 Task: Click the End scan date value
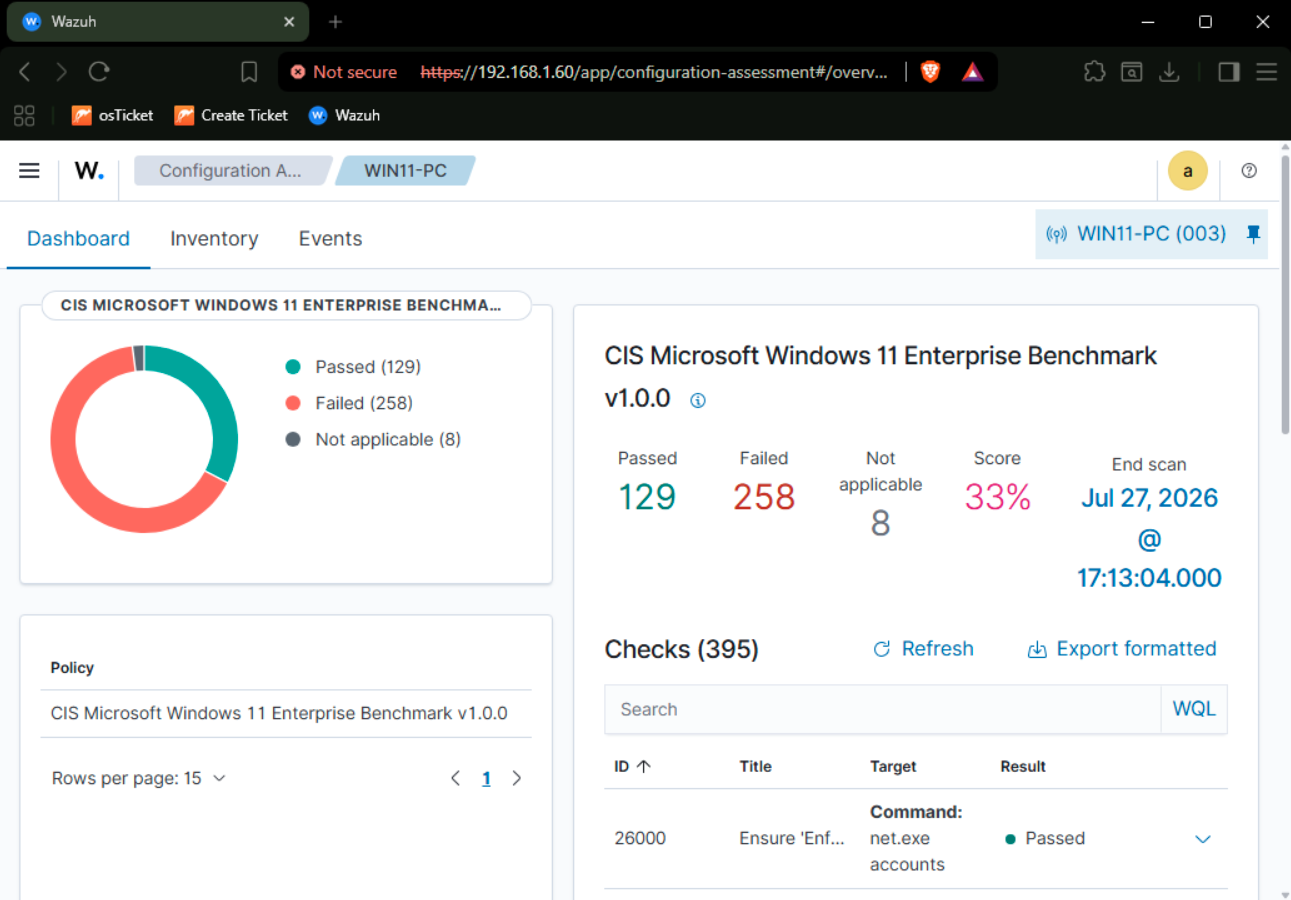click(x=1149, y=538)
